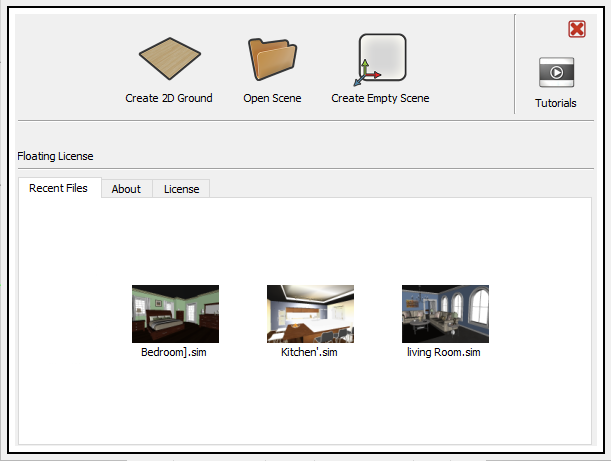The height and width of the screenshot is (461, 611).
Task: Open the Kitchen scene thumbnail
Action: click(310, 314)
